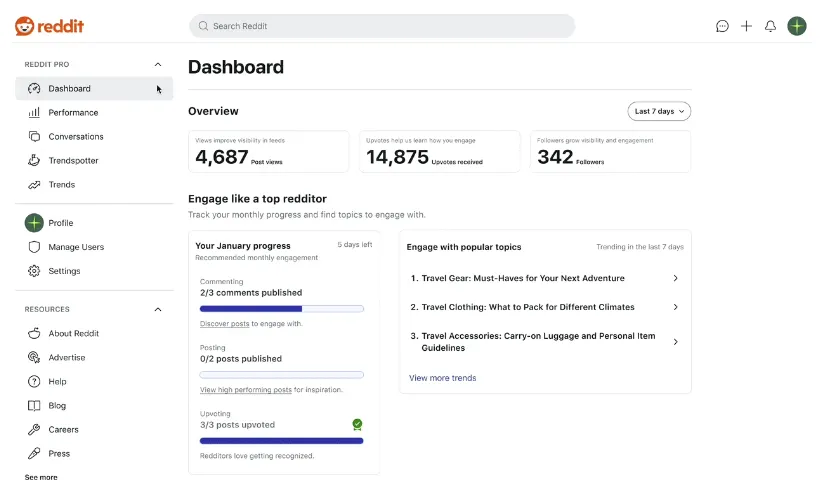Click the empty posting progress bar
The height and width of the screenshot is (501, 821).
click(x=282, y=375)
